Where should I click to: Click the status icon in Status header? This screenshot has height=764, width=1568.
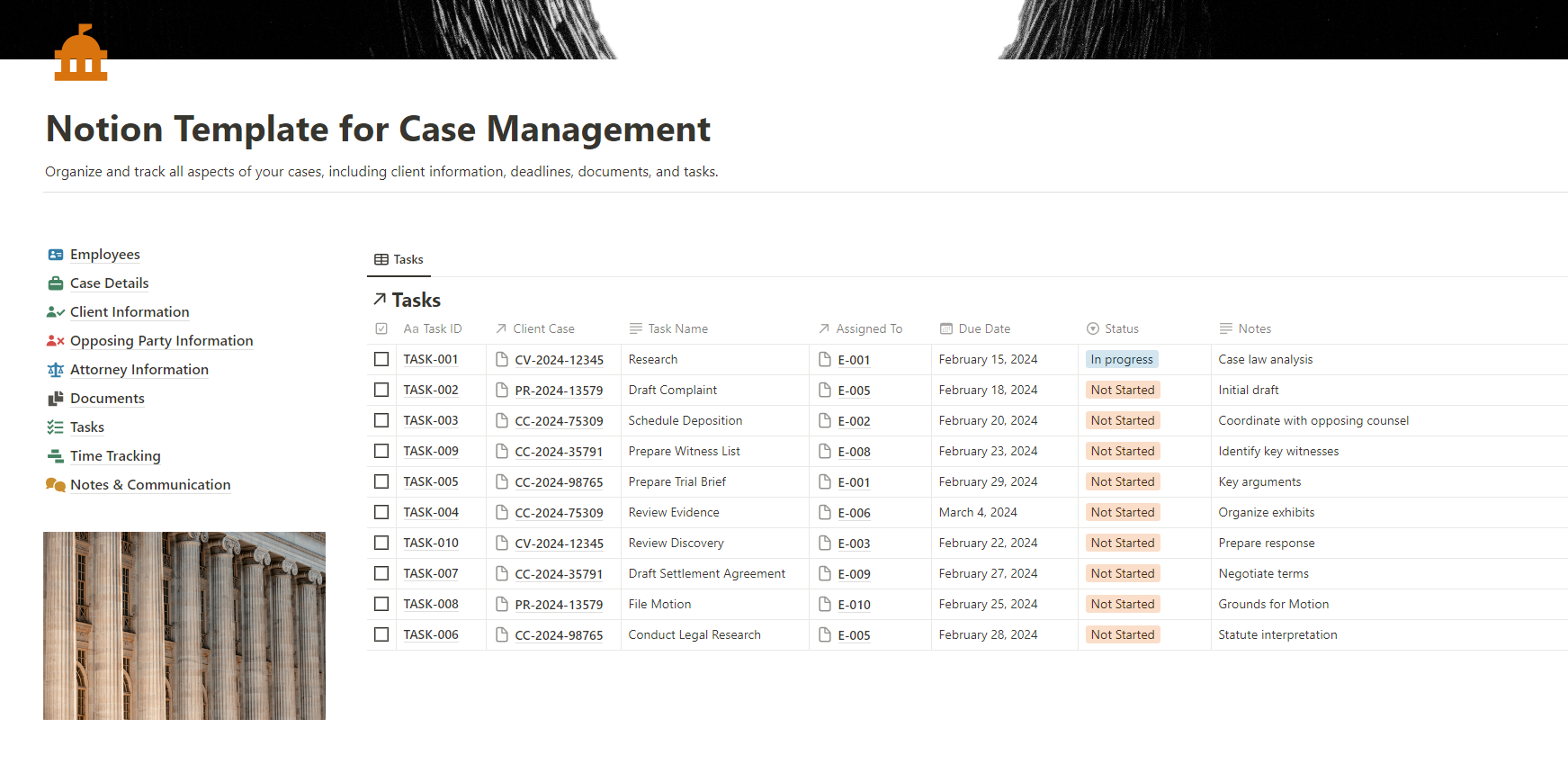pos(1093,328)
